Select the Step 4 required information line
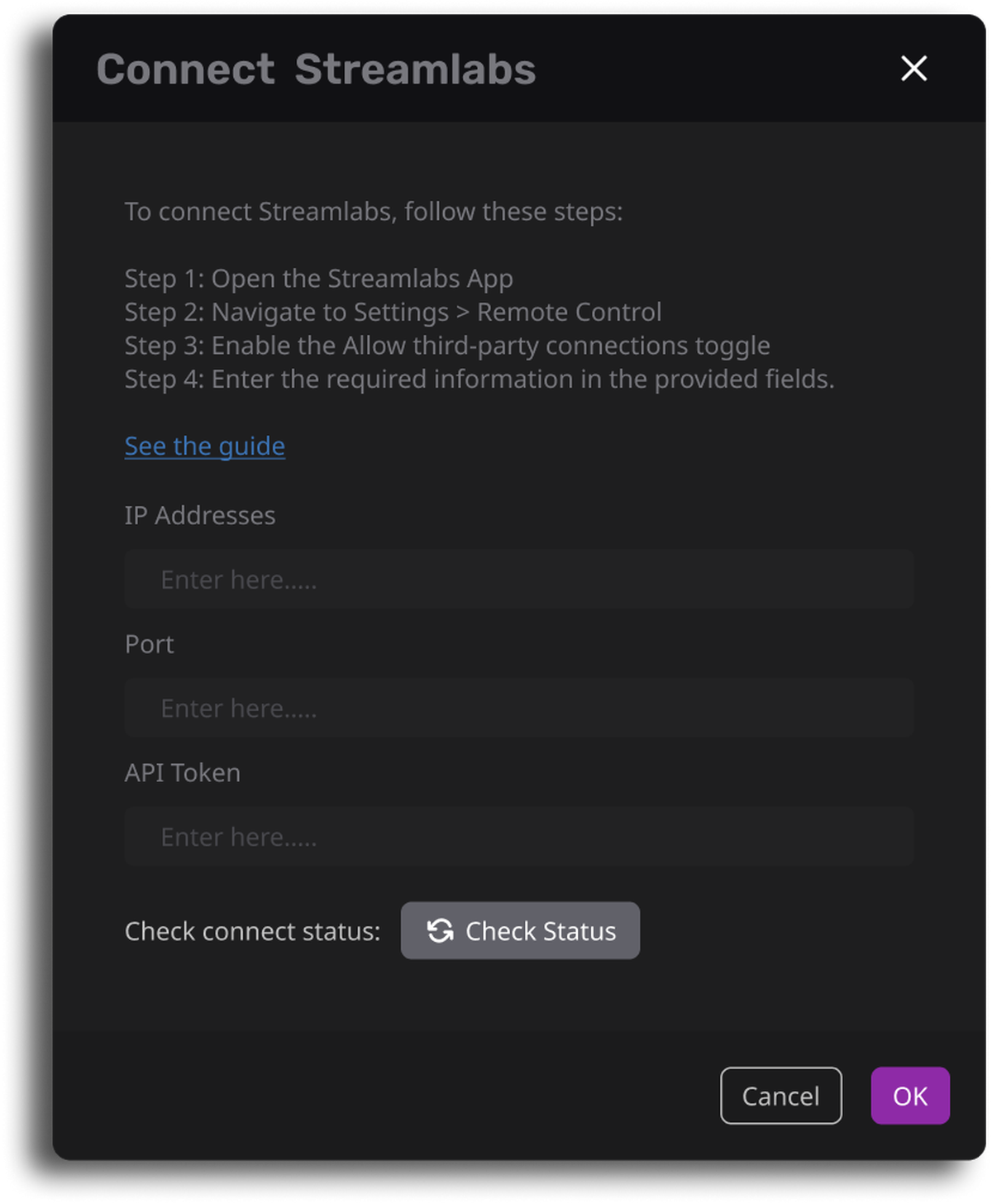The height and width of the screenshot is (1204, 992). coord(479,379)
